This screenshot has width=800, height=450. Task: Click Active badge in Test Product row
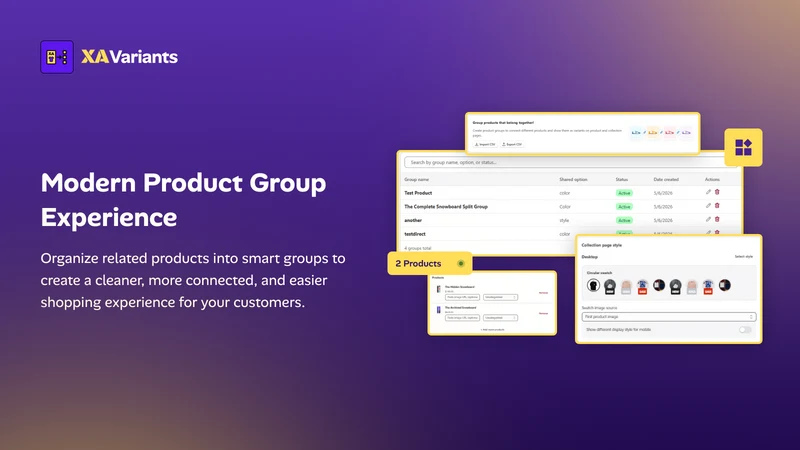(624, 193)
